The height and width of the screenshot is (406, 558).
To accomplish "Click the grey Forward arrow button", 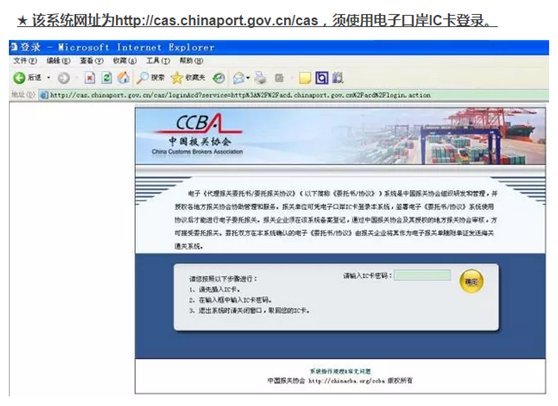I will (x=64, y=78).
